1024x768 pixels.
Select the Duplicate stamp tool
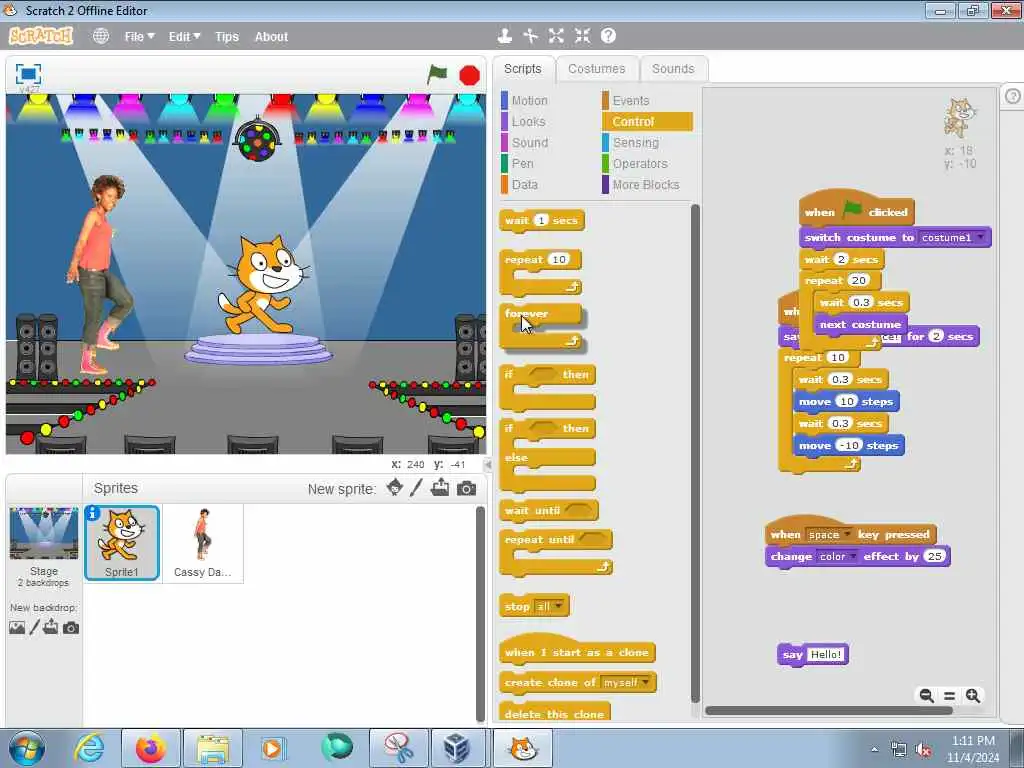[x=504, y=36]
